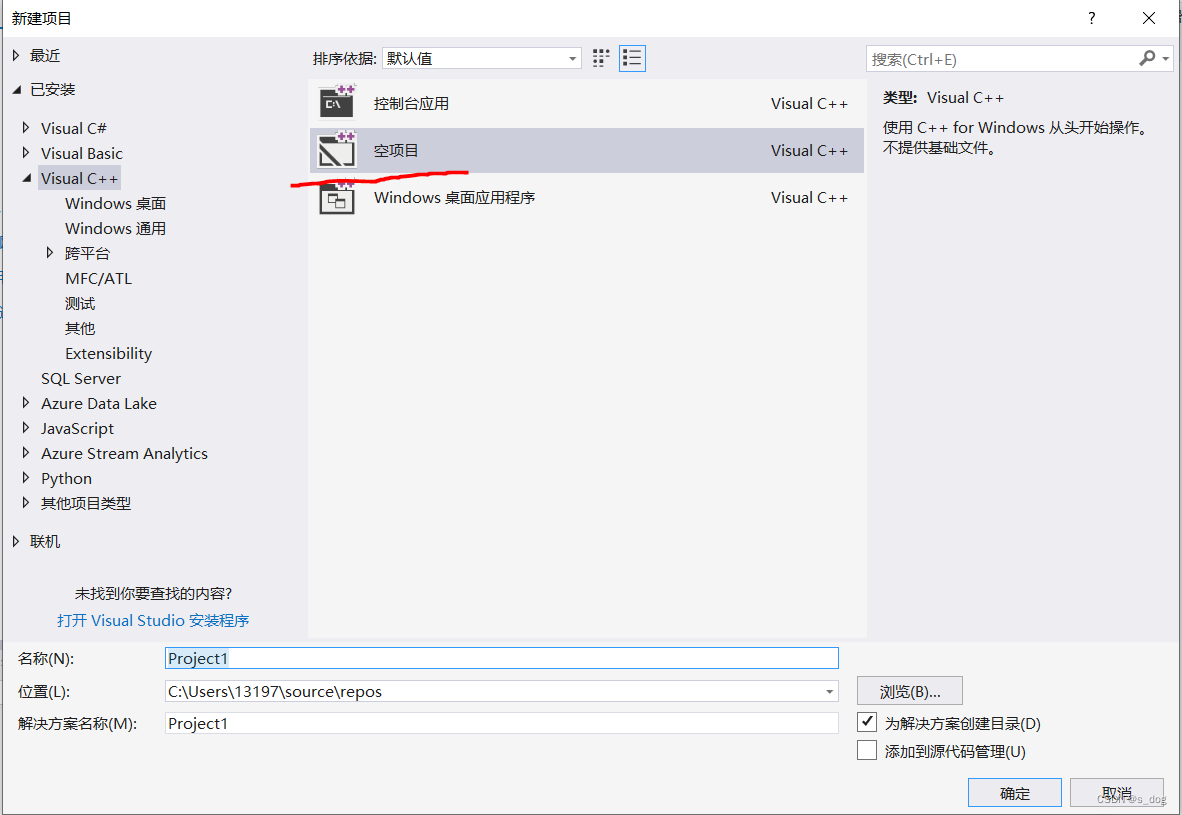Click the OK (确定) button
Image resolution: width=1182 pixels, height=815 pixels.
click(x=1015, y=792)
